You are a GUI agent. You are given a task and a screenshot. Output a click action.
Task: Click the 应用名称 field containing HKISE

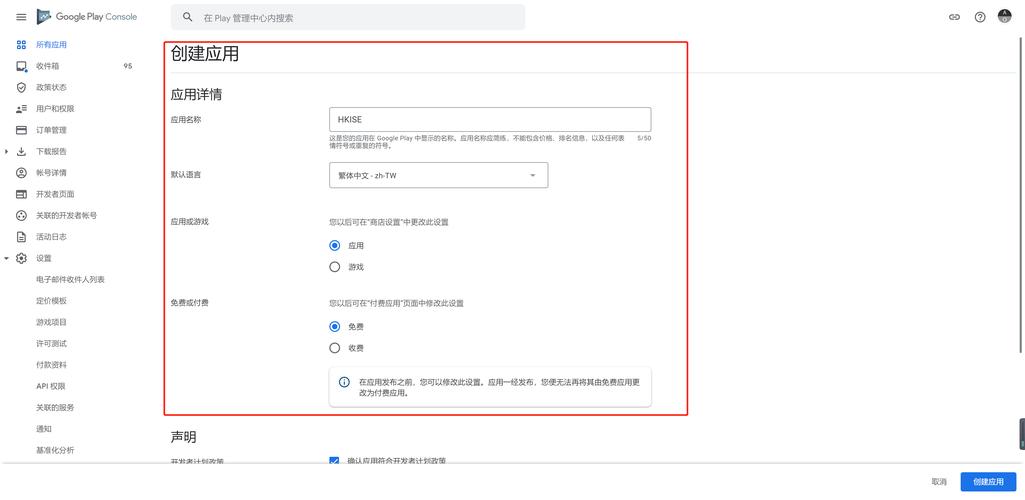[490, 120]
